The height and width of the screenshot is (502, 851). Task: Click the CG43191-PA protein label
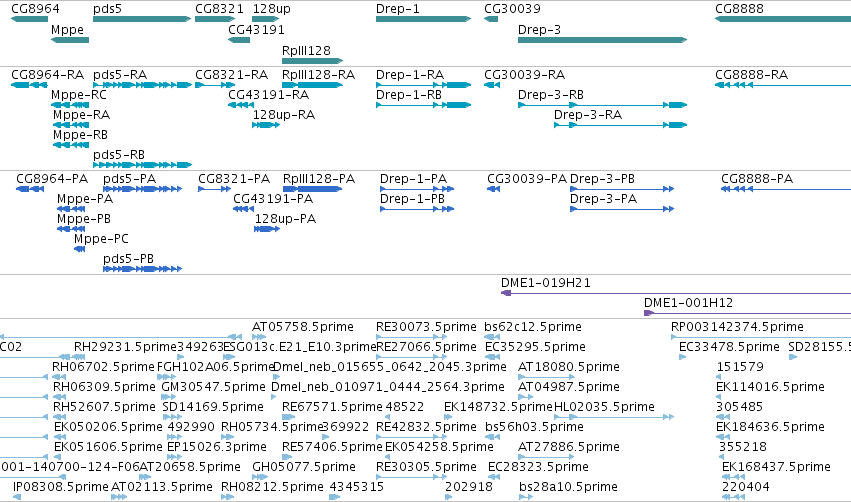click(x=273, y=199)
